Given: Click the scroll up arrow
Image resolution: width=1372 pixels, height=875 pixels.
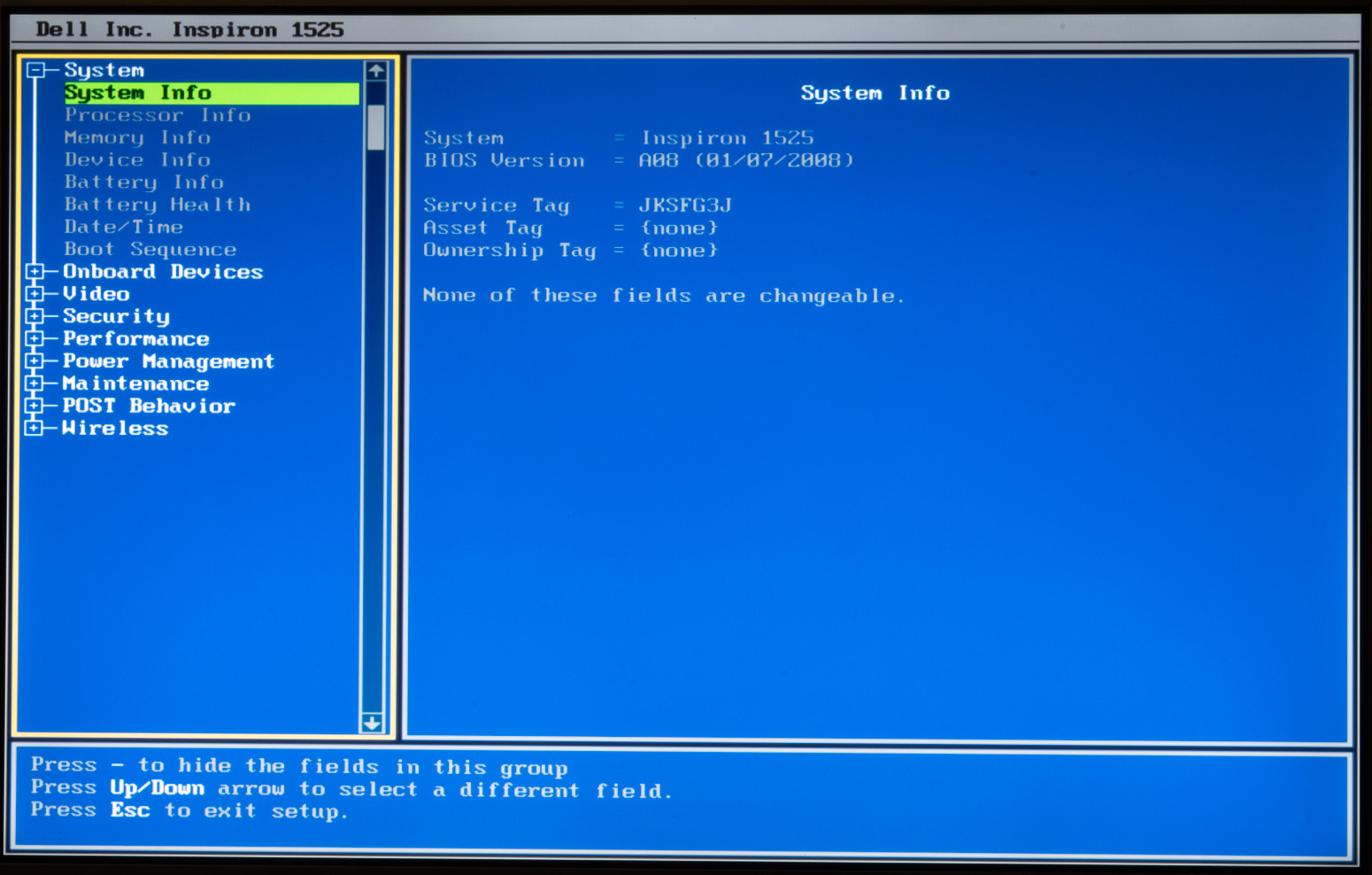Looking at the screenshot, I should [x=375, y=71].
